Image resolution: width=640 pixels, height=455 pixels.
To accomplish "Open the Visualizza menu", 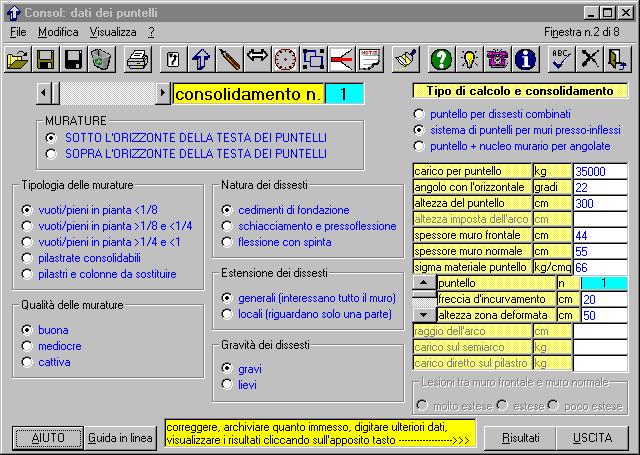I will point(112,32).
